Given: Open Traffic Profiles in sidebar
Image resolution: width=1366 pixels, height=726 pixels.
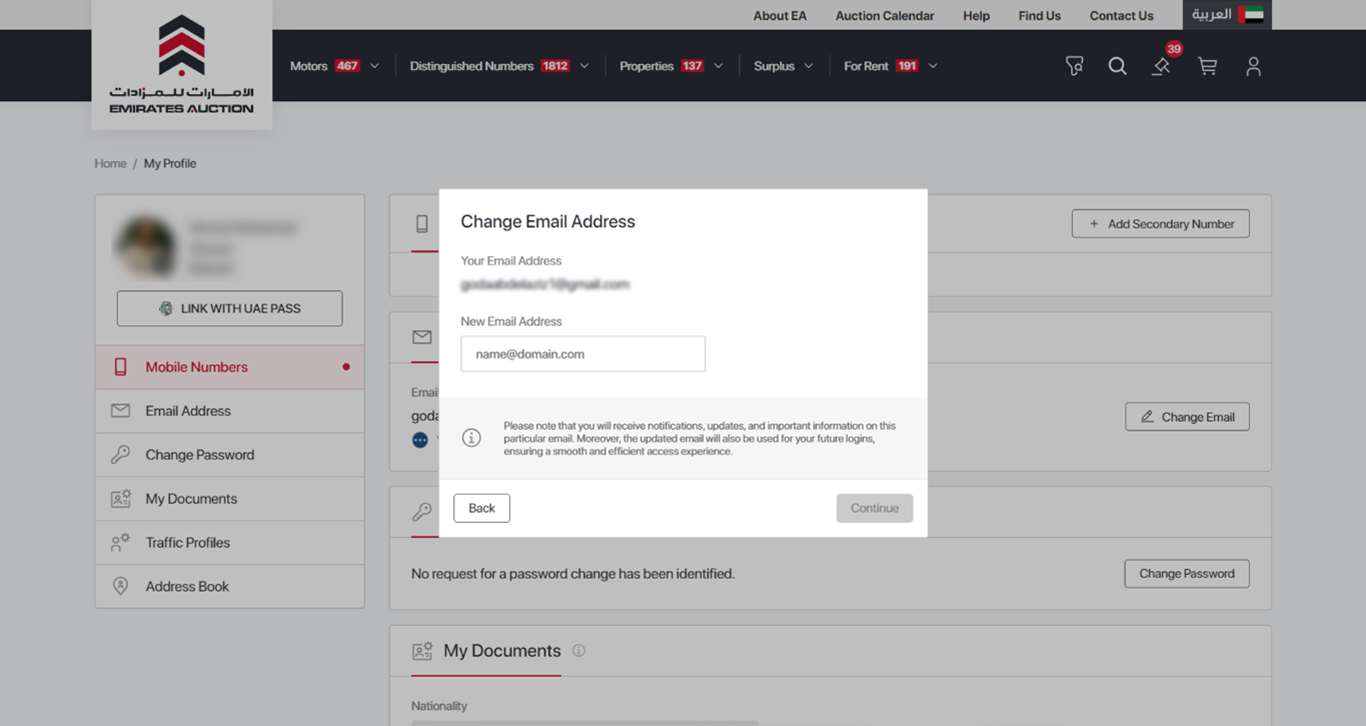Looking at the screenshot, I should [188, 543].
